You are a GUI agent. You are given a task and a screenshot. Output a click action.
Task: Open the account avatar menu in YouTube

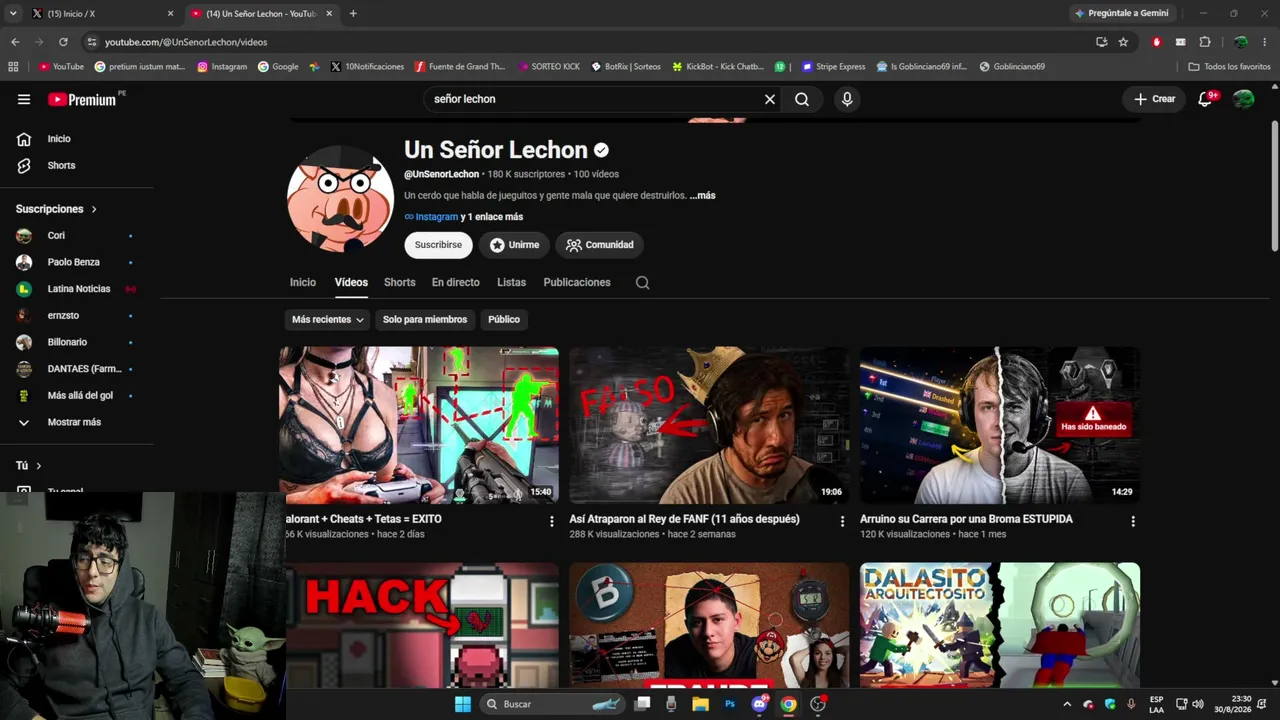1244,99
